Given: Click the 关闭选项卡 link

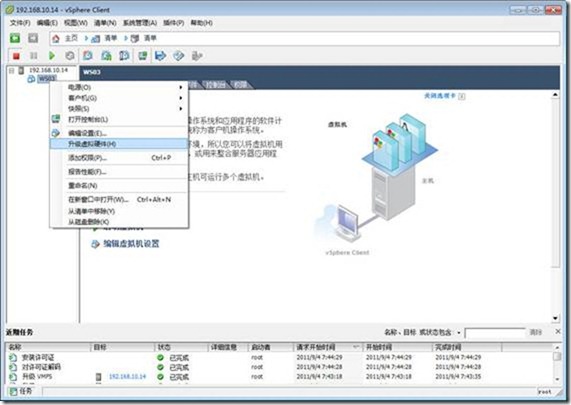Looking at the screenshot, I should coord(440,96).
